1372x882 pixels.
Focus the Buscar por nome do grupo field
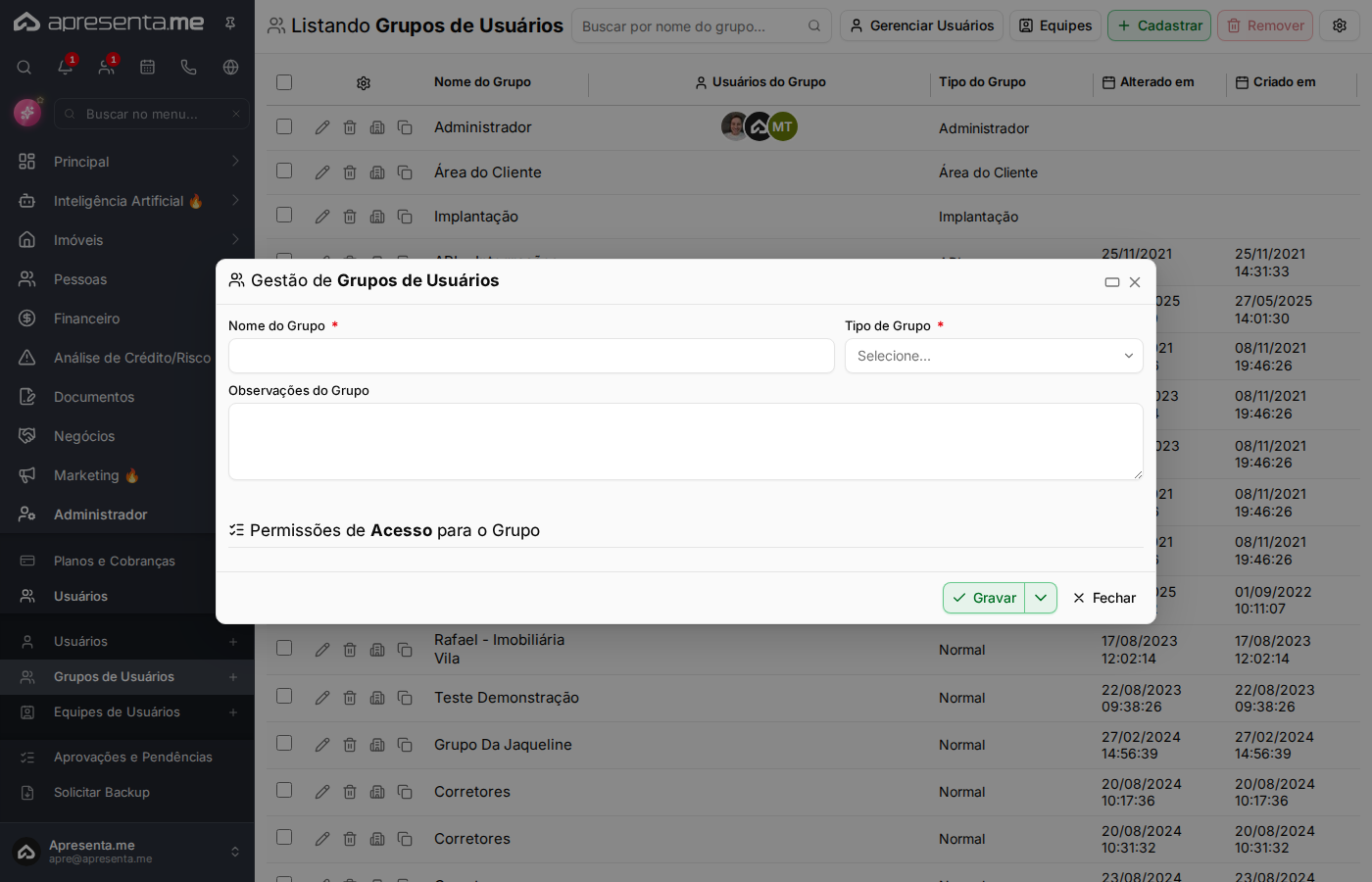tap(702, 26)
